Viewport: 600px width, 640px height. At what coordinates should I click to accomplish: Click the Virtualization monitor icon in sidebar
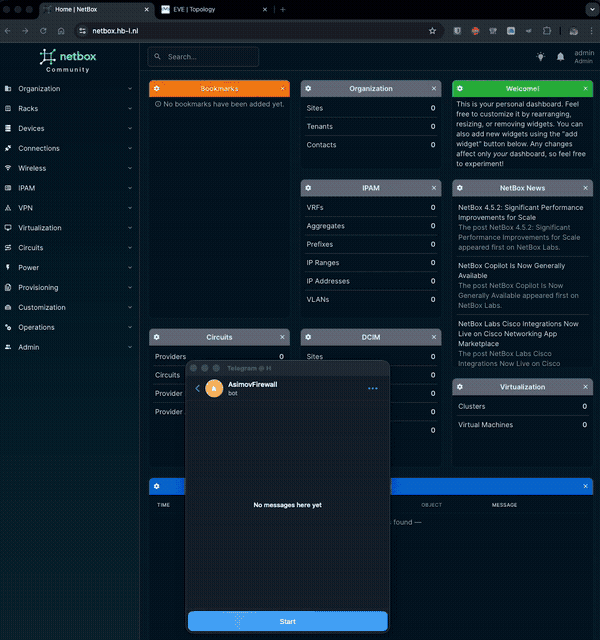[x=8, y=228]
